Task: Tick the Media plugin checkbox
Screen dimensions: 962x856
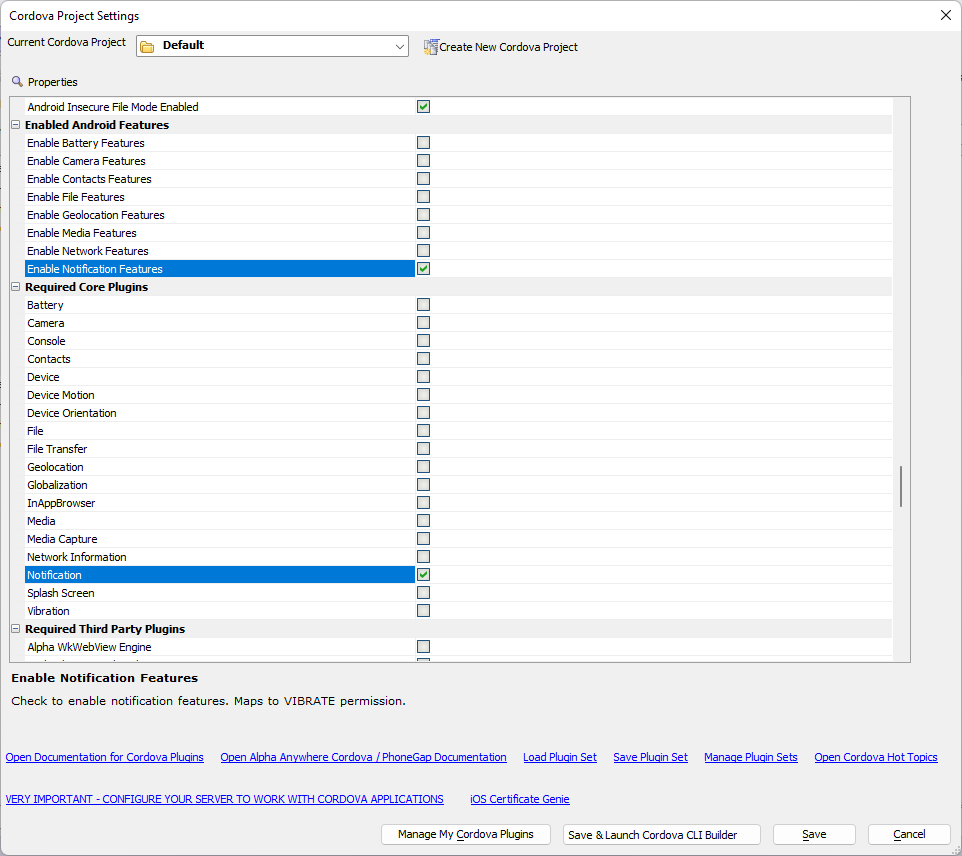Action: (423, 521)
